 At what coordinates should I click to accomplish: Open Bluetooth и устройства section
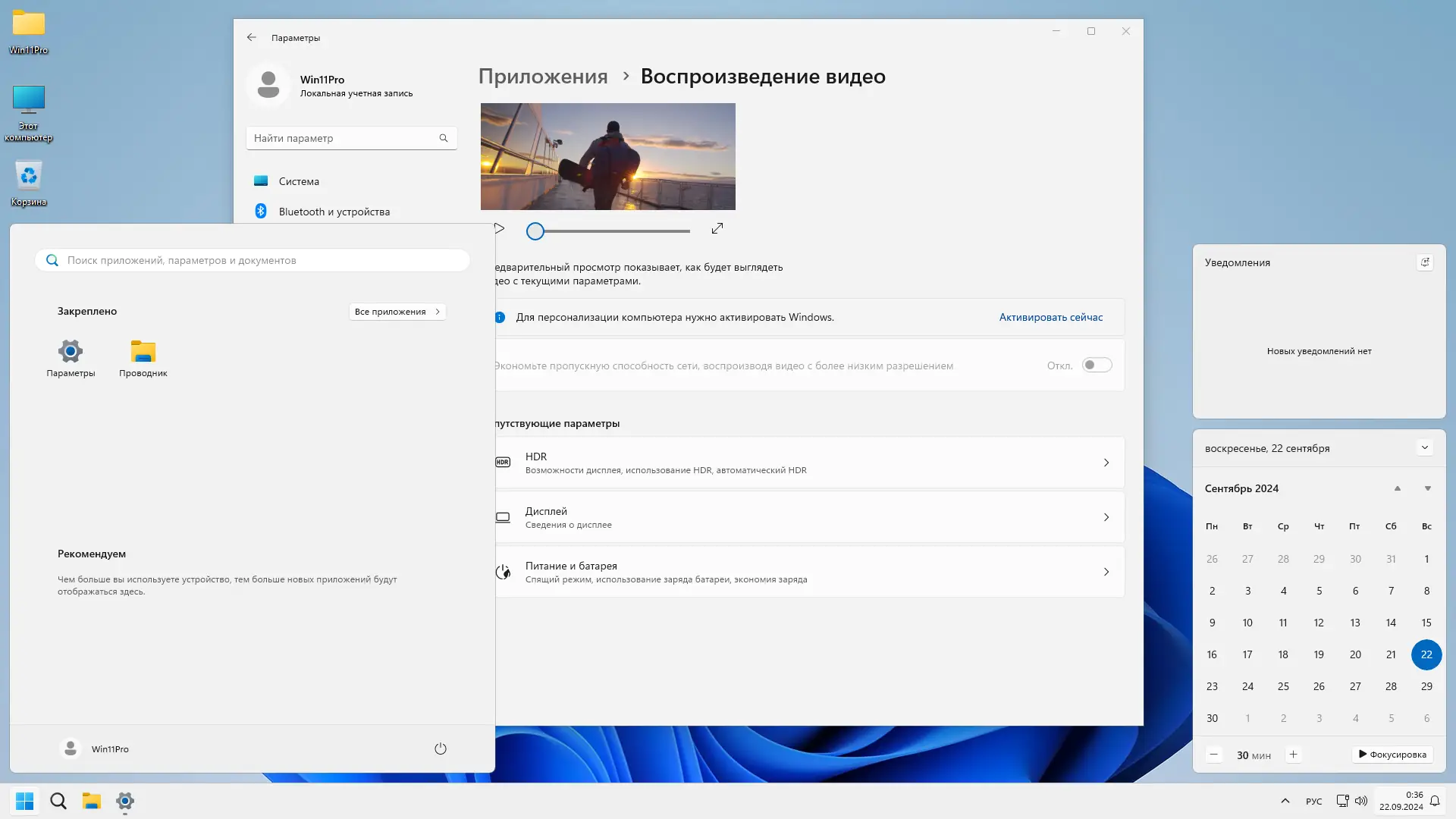coord(334,212)
